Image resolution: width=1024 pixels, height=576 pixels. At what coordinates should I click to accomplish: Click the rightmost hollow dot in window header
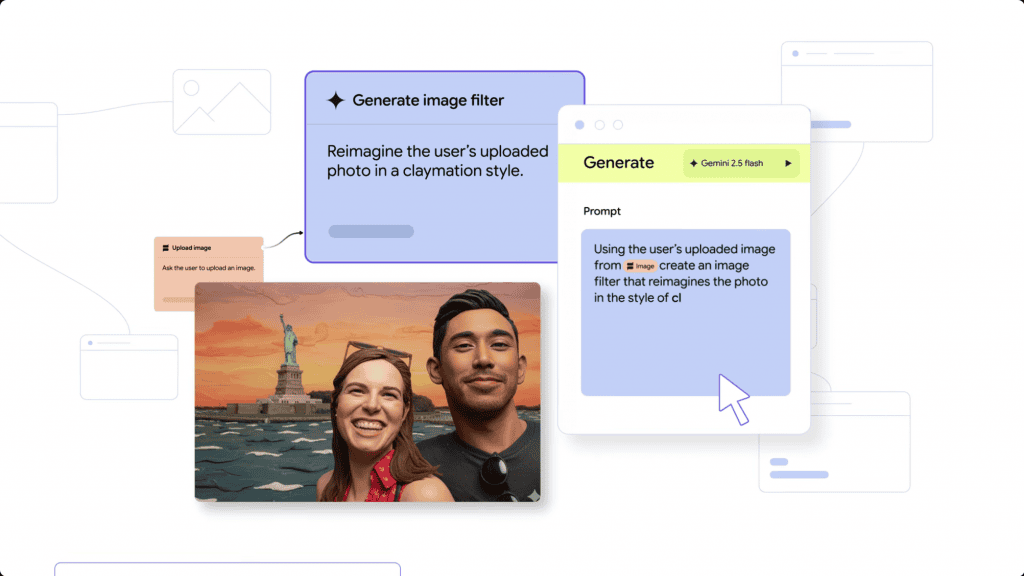click(618, 125)
